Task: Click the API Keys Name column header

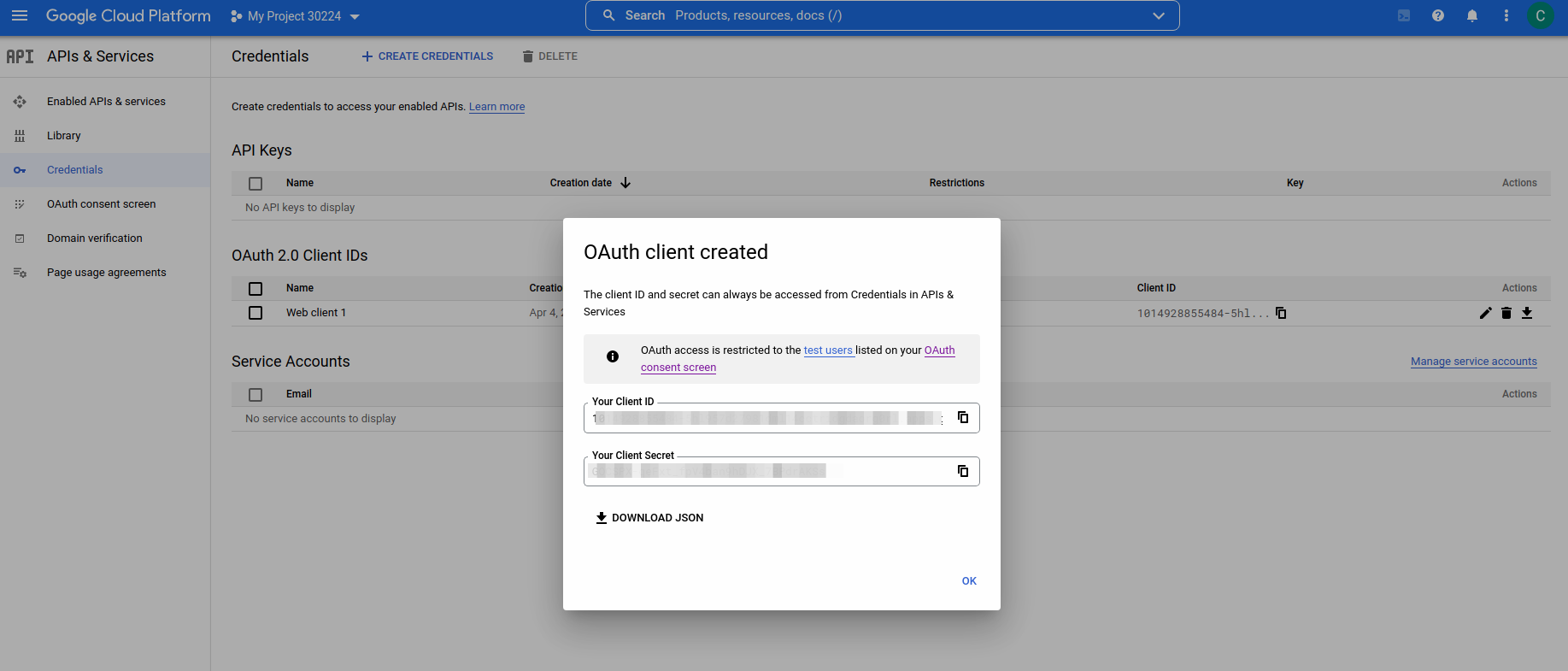Action: (300, 183)
